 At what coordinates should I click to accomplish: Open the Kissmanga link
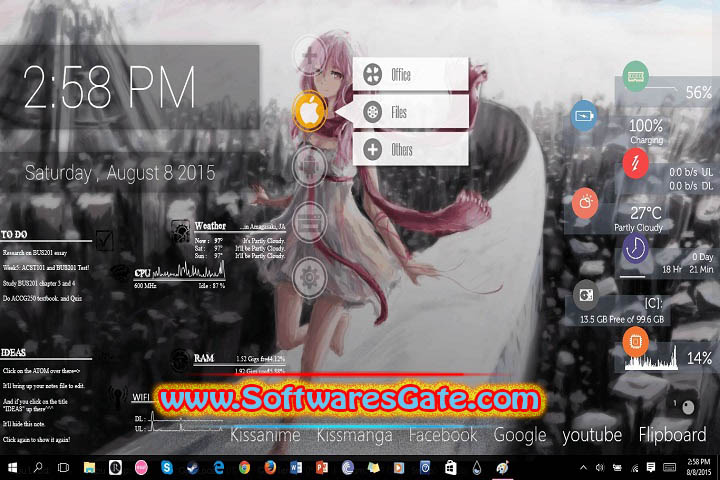354,435
